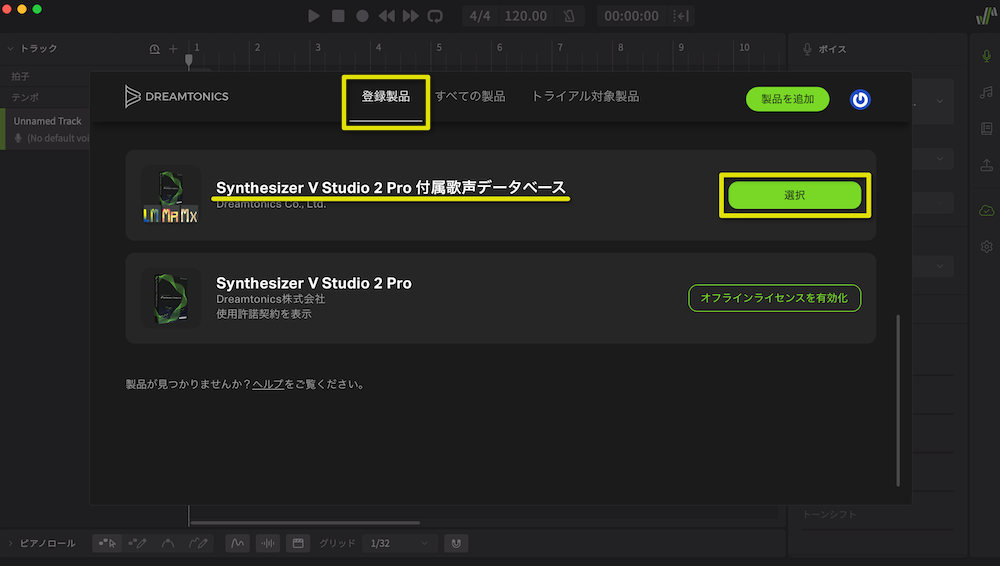Switch to the トライアル対象製品 tab
The image size is (1000, 566).
point(585,96)
